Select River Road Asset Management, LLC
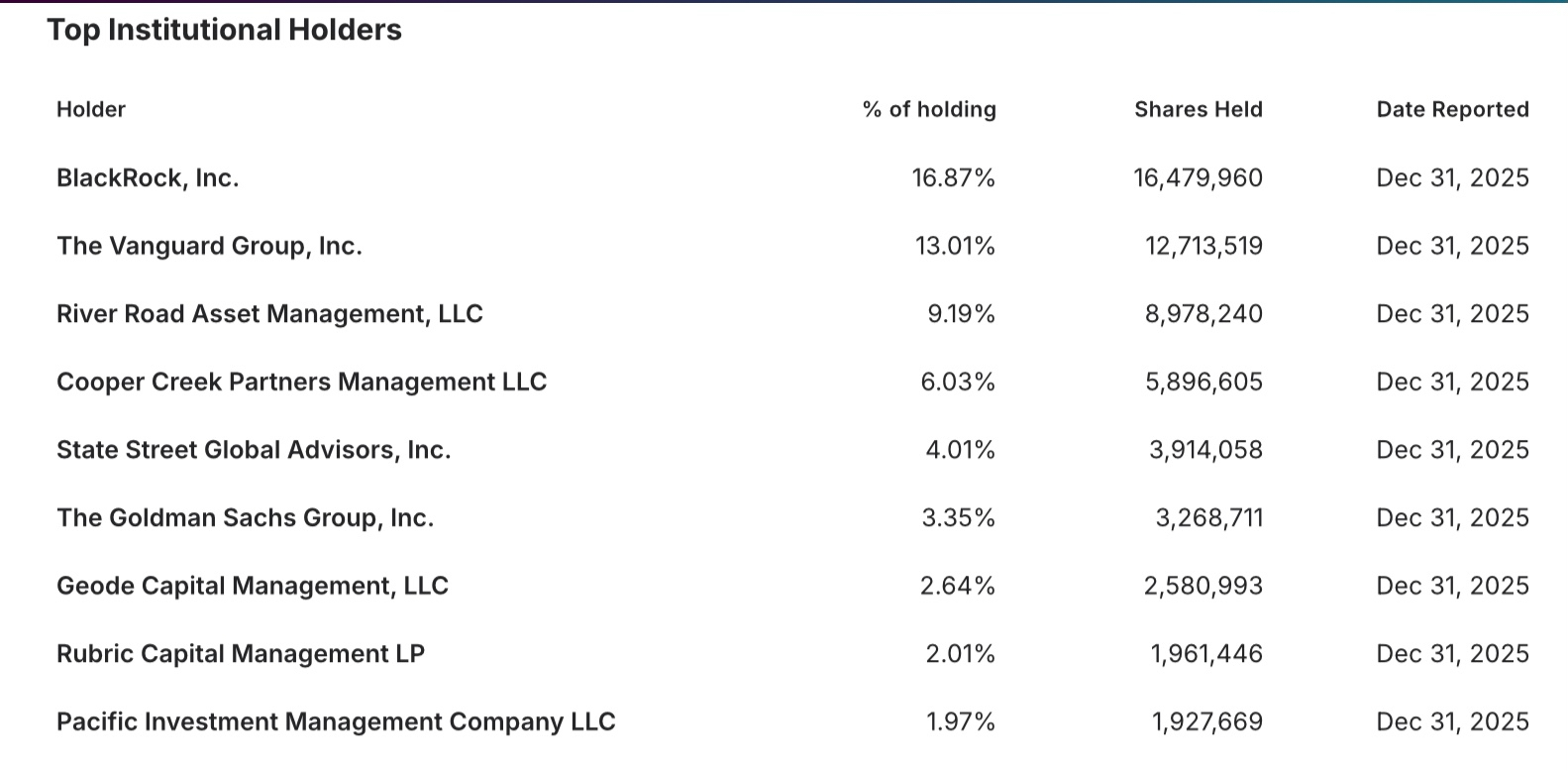Viewport: 1568px width, 771px height. click(x=269, y=314)
